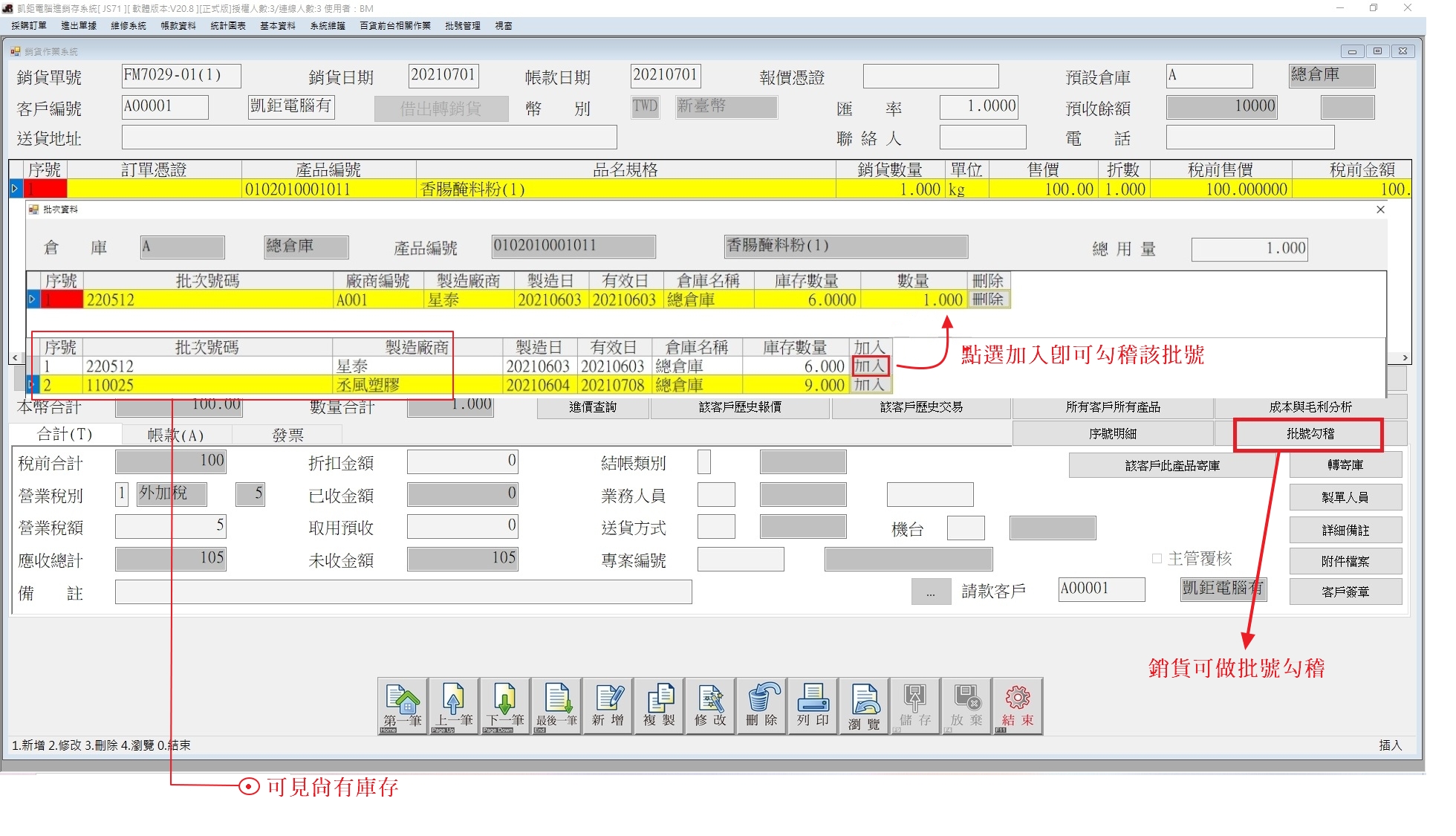
Task: Click the 複製 (copy) toolbar icon
Action: coord(659,706)
